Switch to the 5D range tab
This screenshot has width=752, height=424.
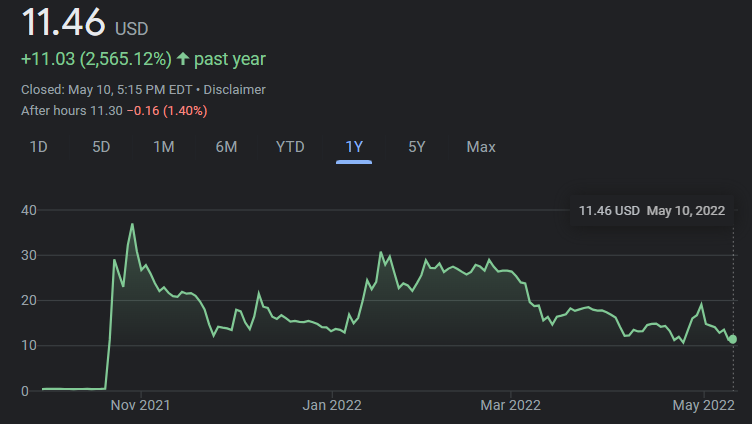101,147
